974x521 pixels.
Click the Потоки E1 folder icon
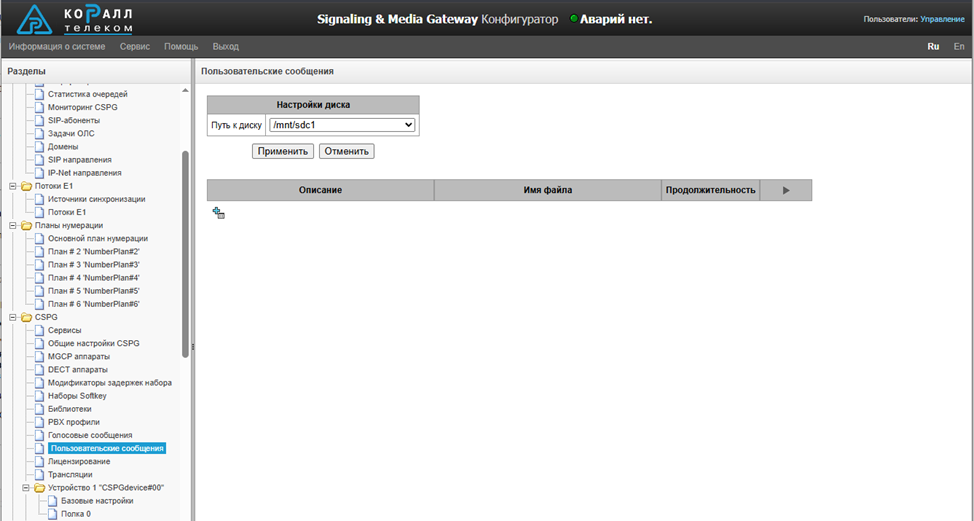tap(26, 186)
